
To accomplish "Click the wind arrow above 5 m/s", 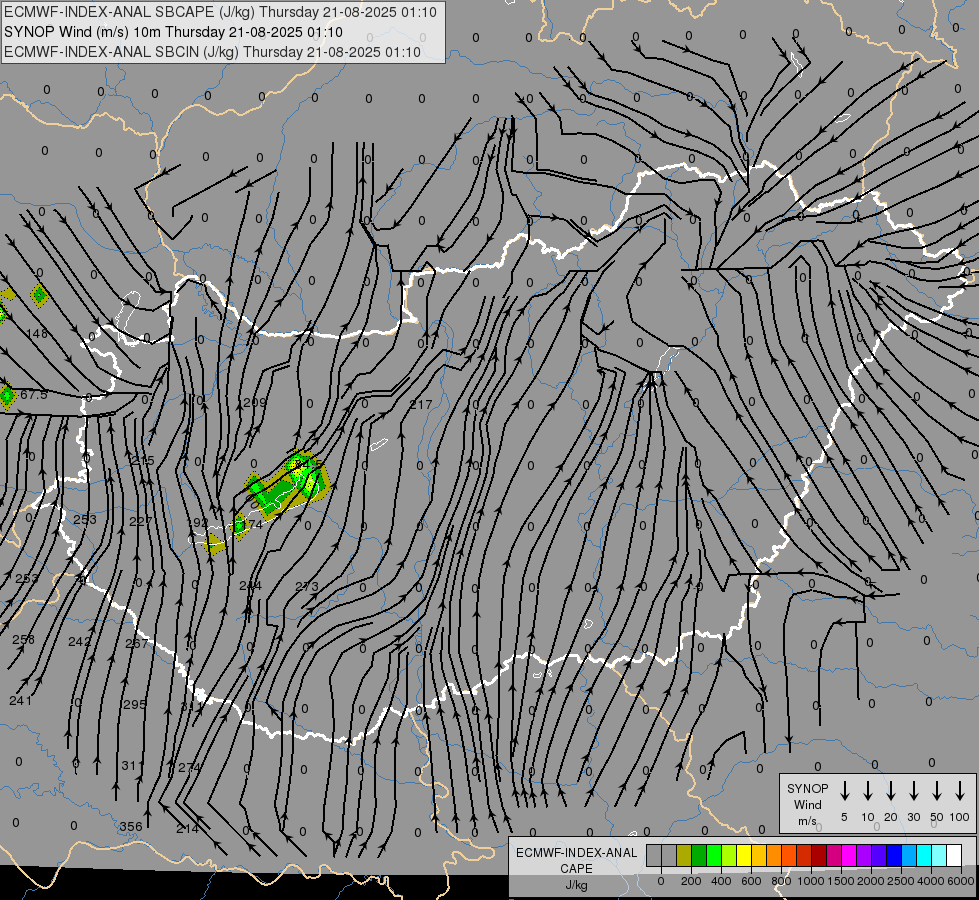I will click(x=844, y=791).
